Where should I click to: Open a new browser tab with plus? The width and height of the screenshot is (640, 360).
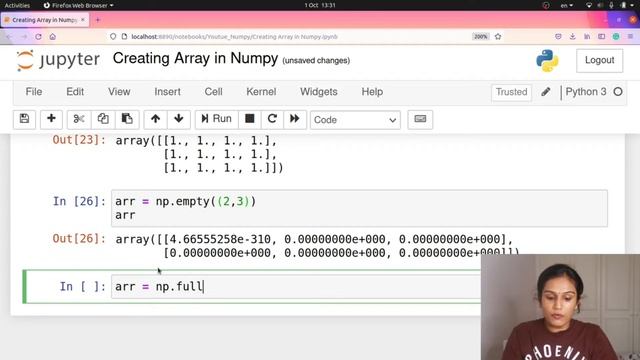(98, 20)
